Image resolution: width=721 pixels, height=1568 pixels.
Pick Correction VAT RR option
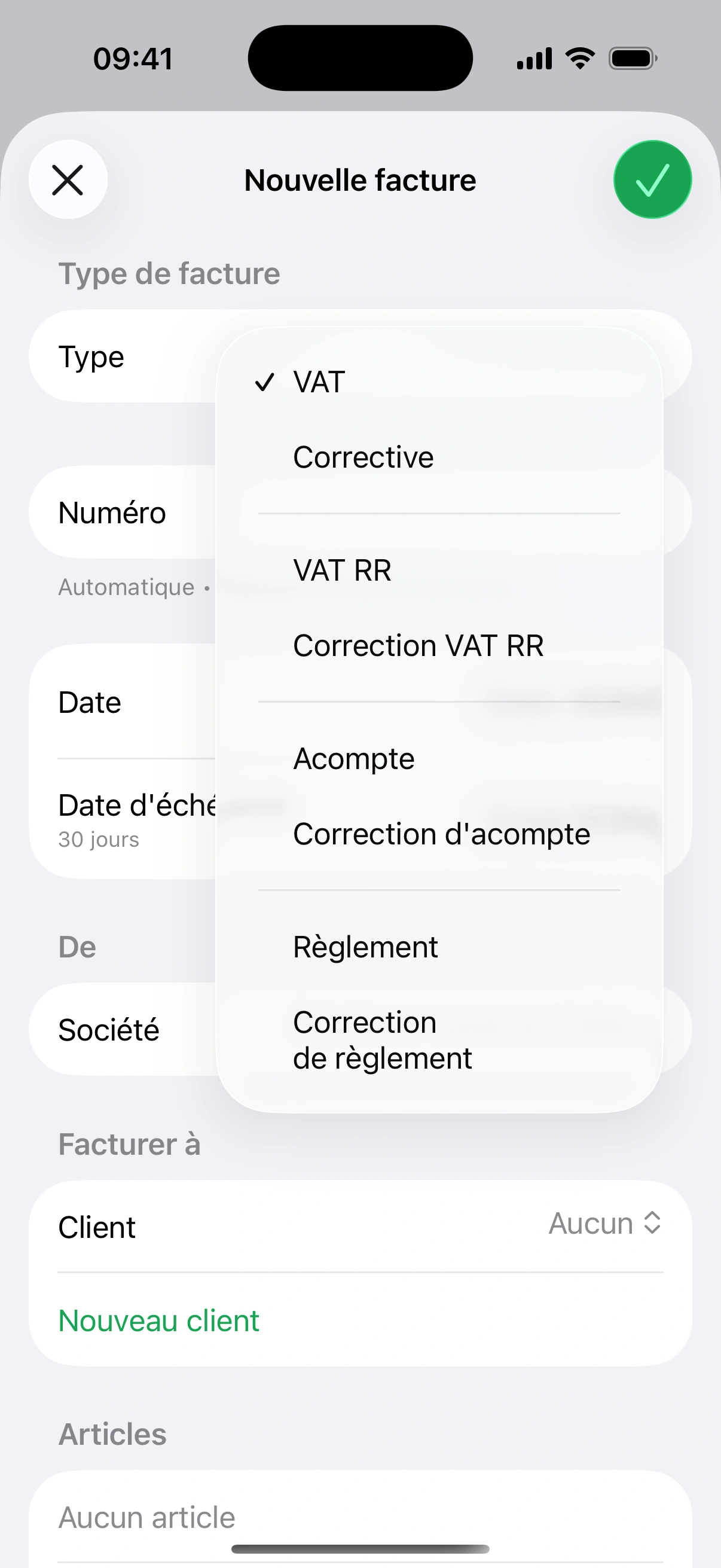point(418,646)
